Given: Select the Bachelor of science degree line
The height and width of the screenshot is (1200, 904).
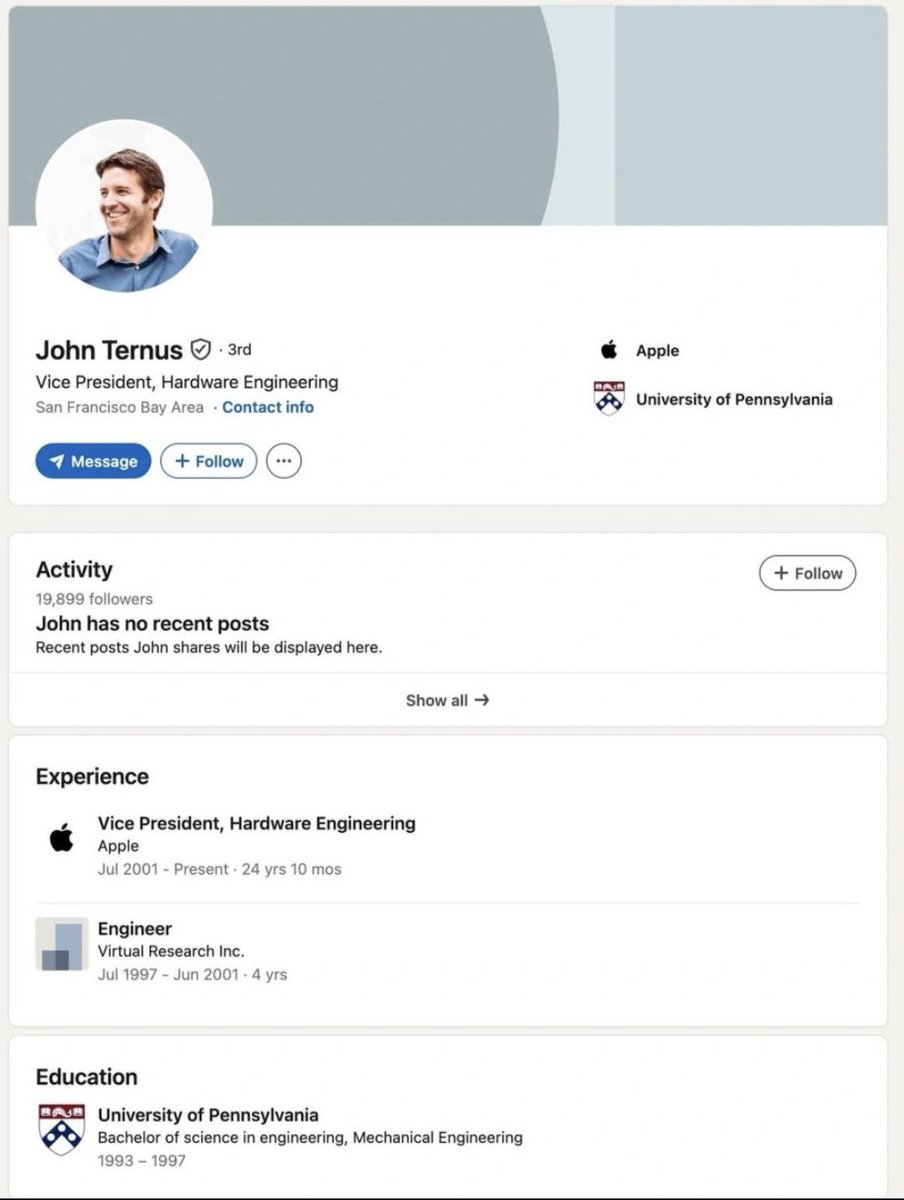Looking at the screenshot, I should click(310, 1138).
